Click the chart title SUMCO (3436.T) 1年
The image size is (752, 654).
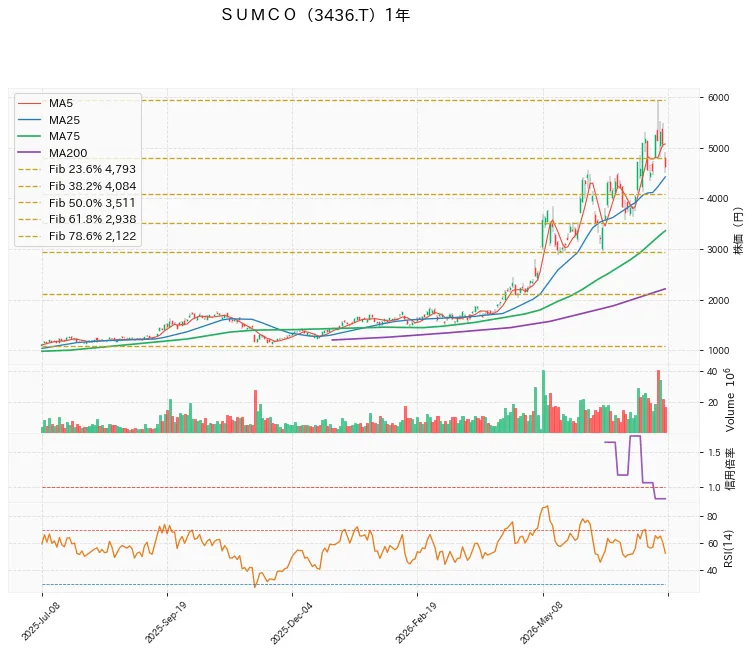(316, 15)
